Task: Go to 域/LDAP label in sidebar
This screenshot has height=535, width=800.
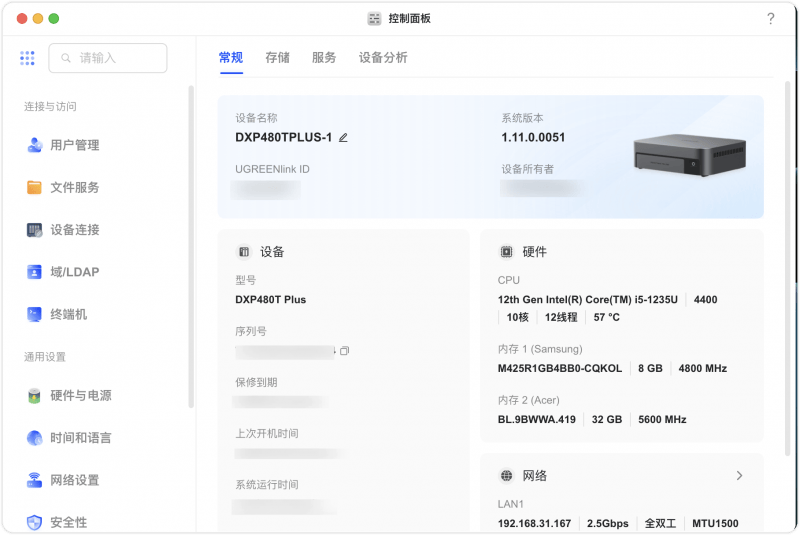Action: 75,272
